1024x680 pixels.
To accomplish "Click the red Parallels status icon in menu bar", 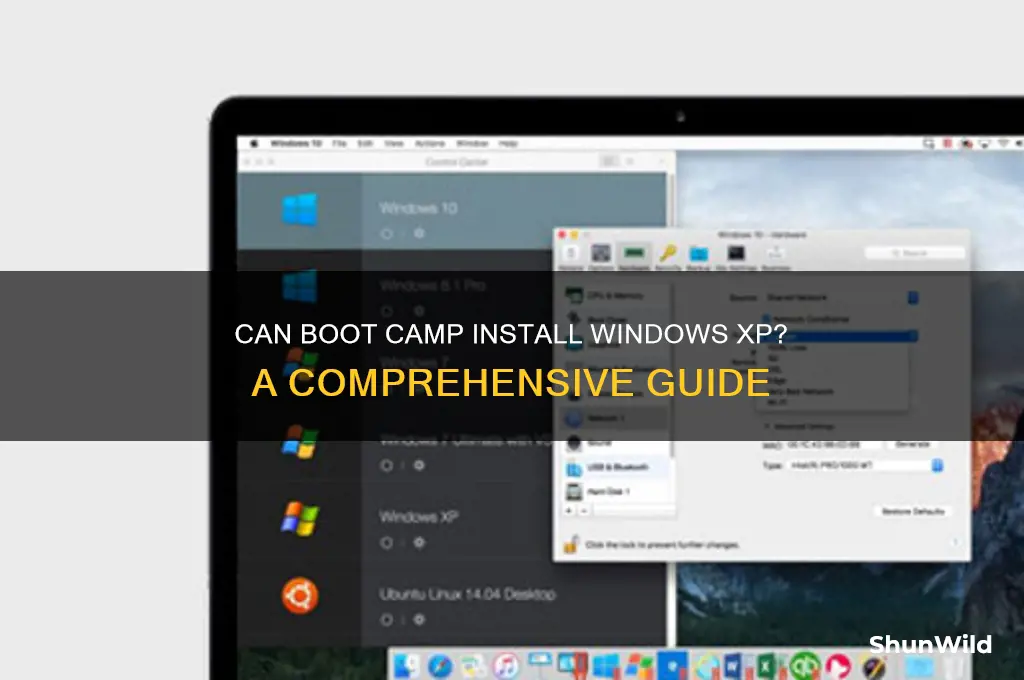I will pyautogui.click(x=947, y=143).
